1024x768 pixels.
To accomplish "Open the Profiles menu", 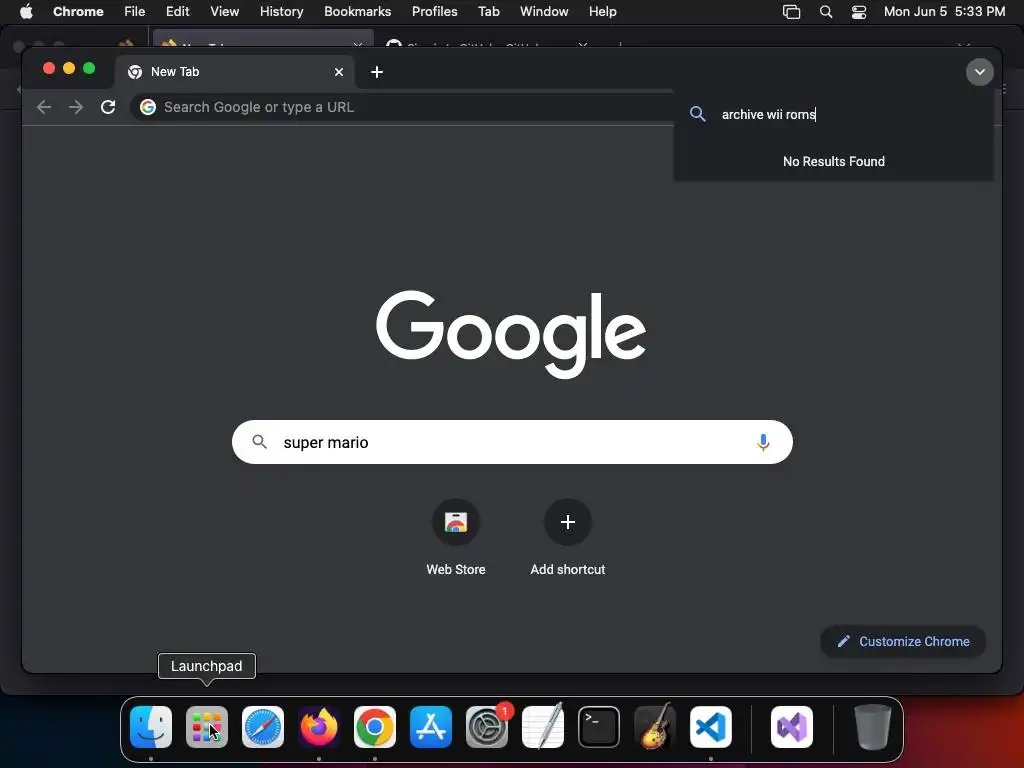I will click(434, 12).
